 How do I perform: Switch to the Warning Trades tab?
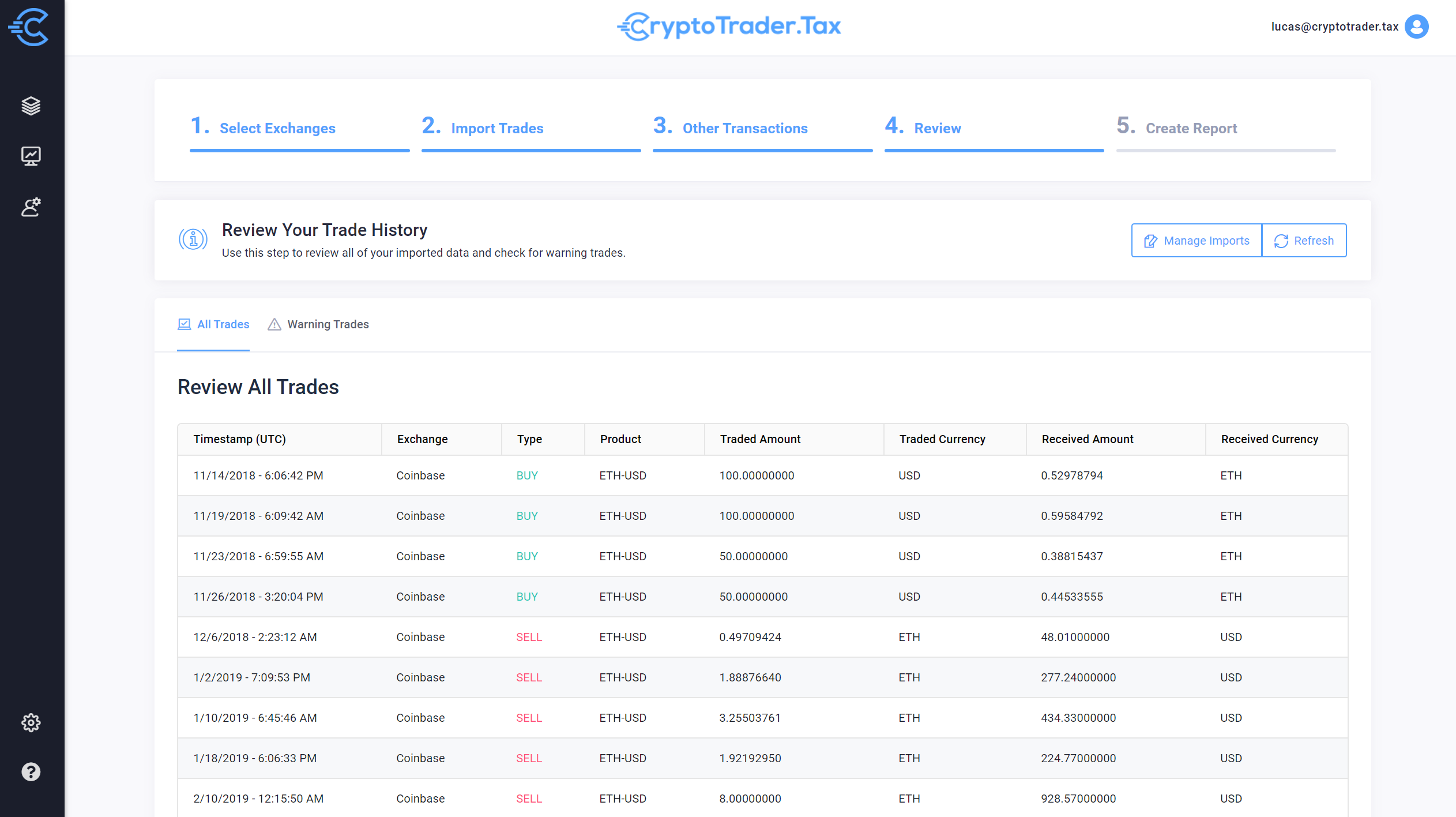(318, 324)
